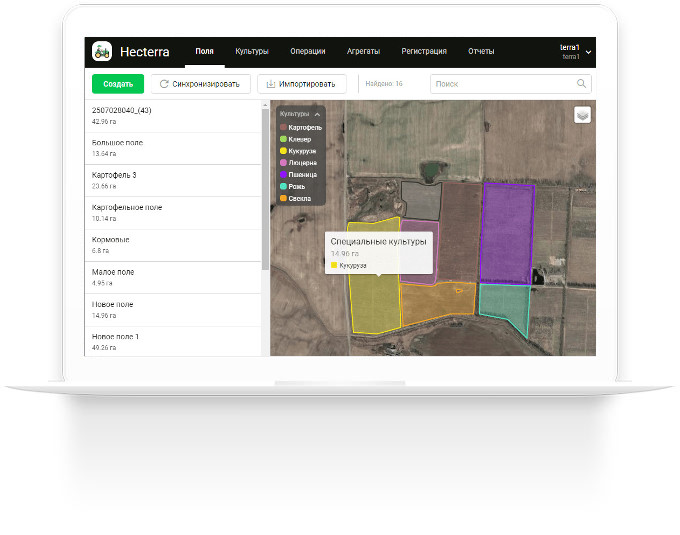Click the Импортировать button
Screen dimensions: 680x535
click(x=301, y=84)
